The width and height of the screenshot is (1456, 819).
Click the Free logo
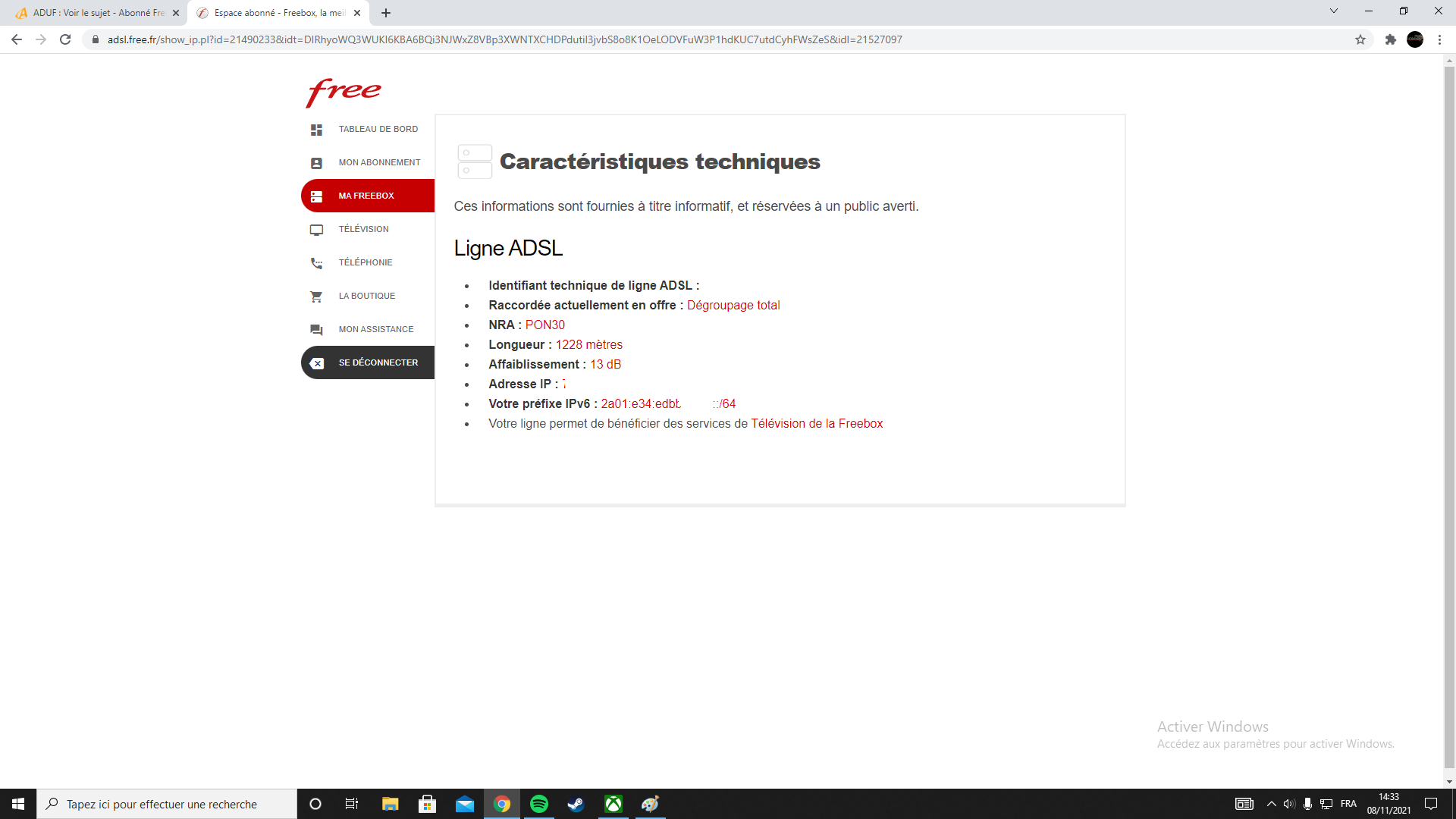pyautogui.click(x=344, y=93)
